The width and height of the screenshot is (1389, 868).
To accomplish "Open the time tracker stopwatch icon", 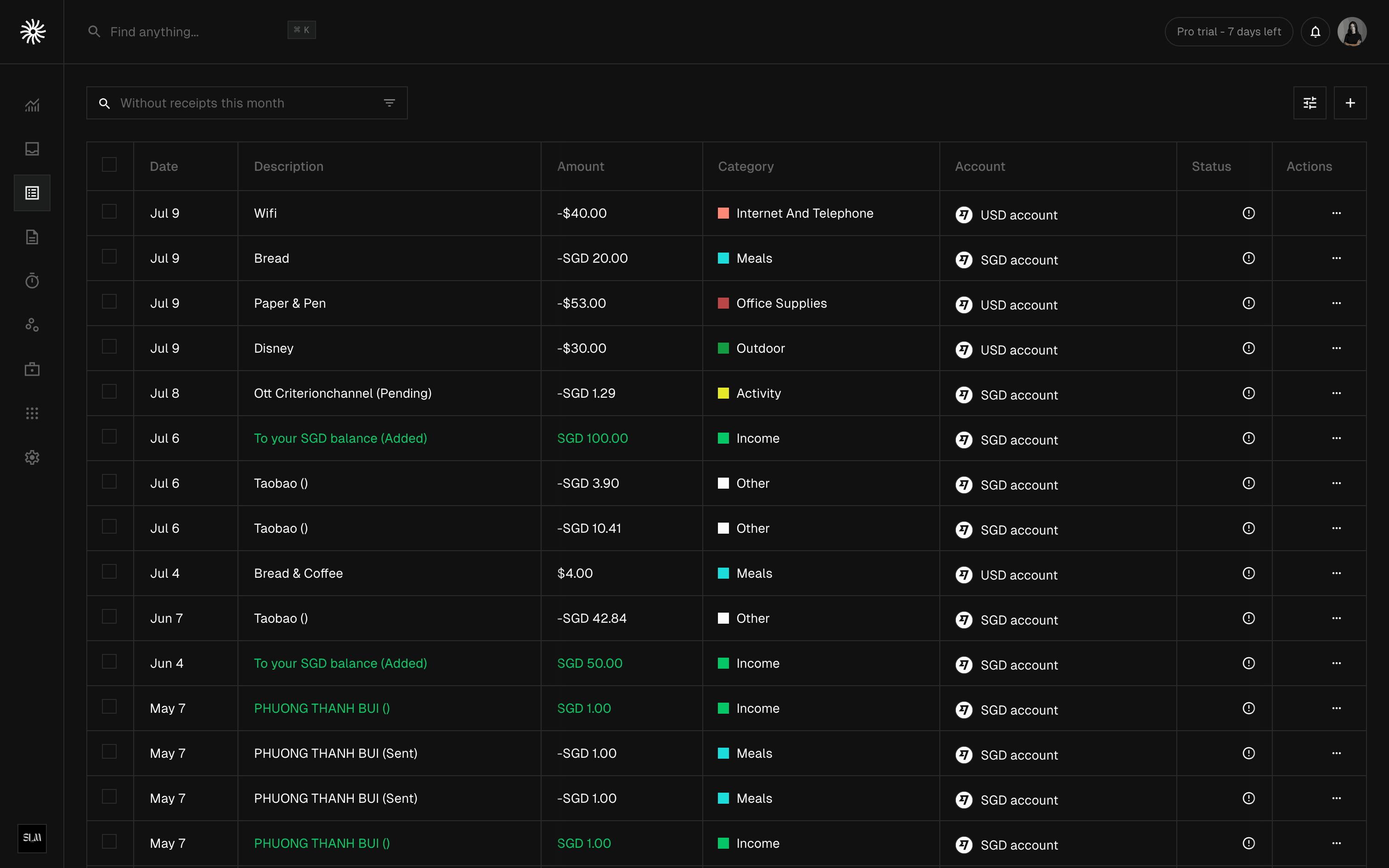I will tap(32, 281).
